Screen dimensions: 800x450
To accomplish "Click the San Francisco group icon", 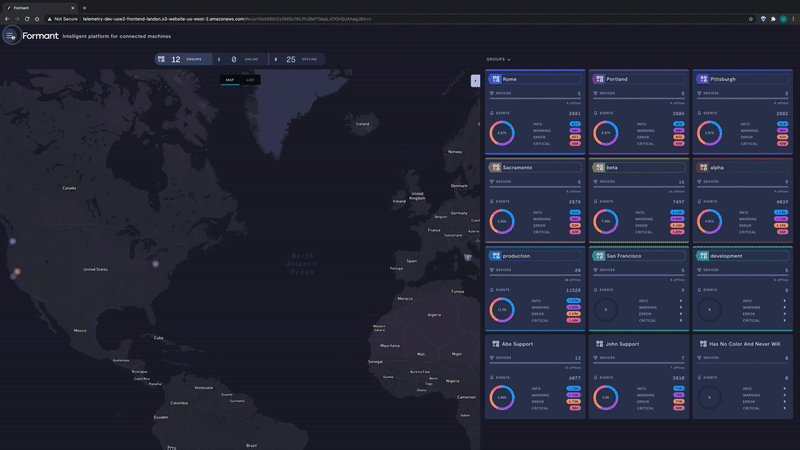I will tap(598, 256).
